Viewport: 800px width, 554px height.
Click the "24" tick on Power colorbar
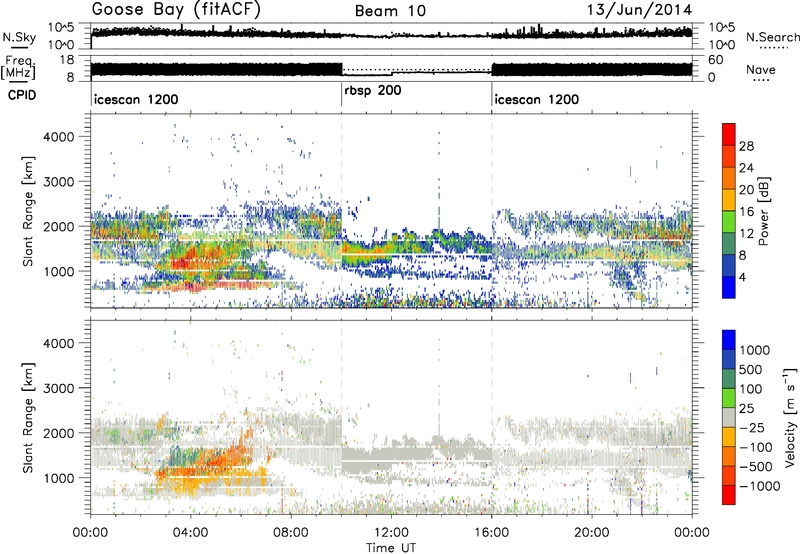click(x=746, y=168)
